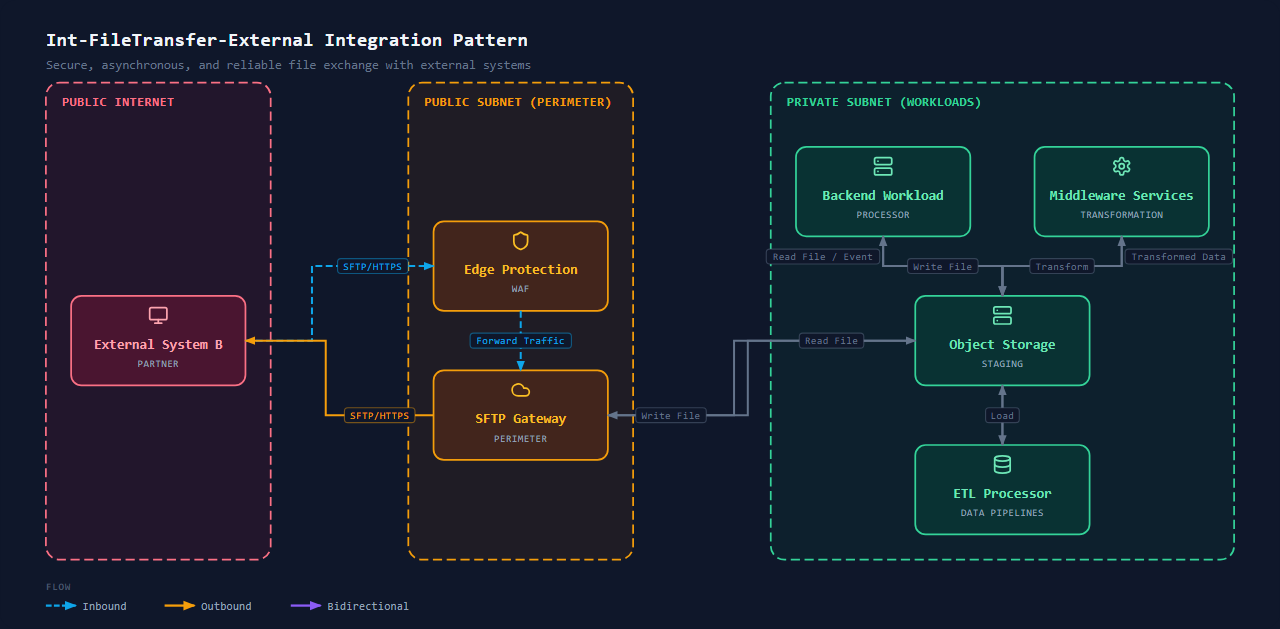The image size is (1280, 629).
Task: Click the PROCESSOR subtitle under Backend Workload
Action: pos(883,215)
